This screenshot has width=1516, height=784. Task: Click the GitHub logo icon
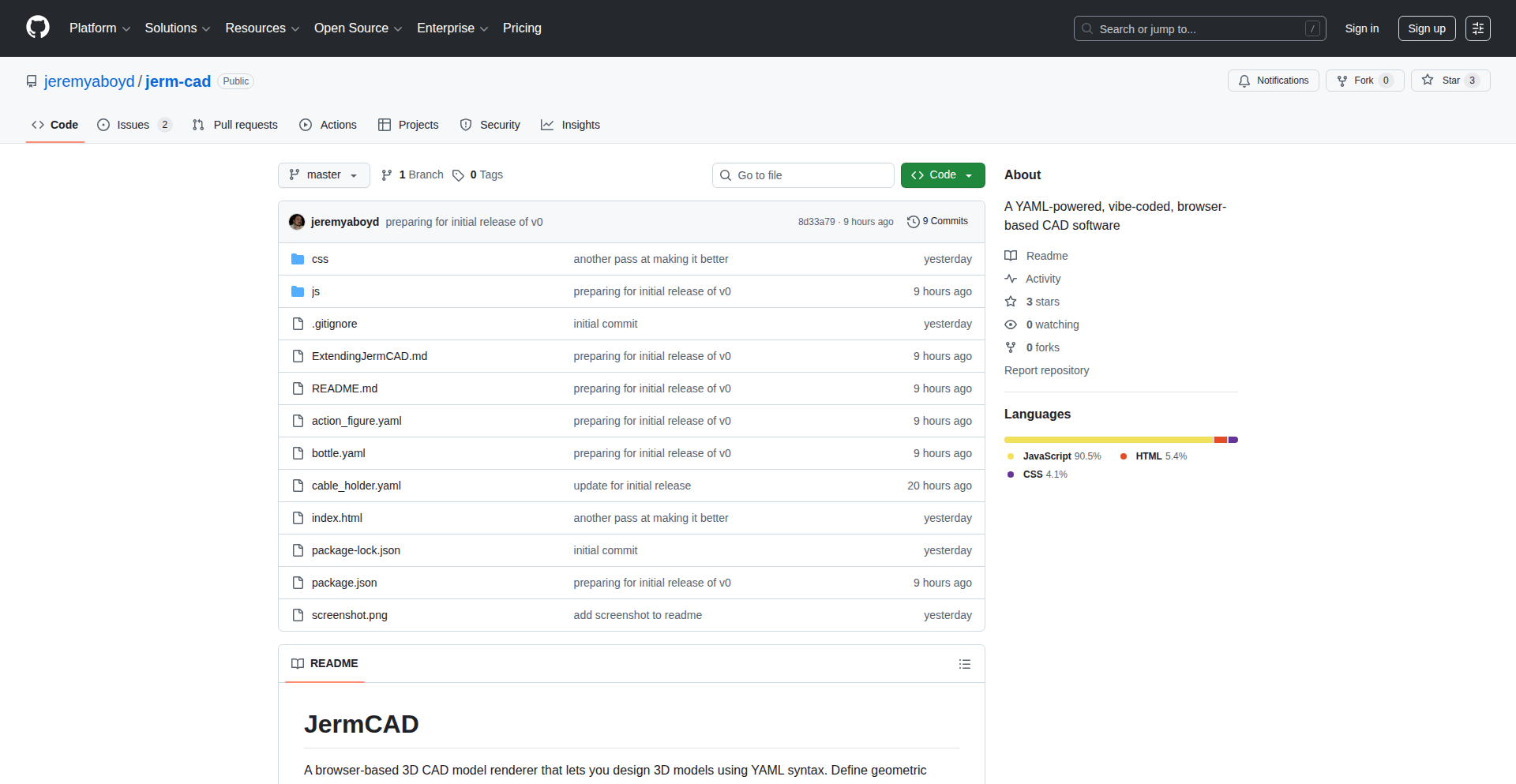38,28
